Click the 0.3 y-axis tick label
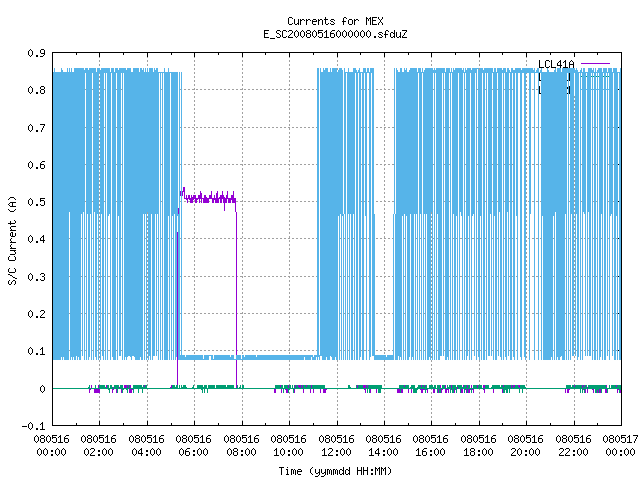The height and width of the screenshot is (480, 640). point(36,277)
